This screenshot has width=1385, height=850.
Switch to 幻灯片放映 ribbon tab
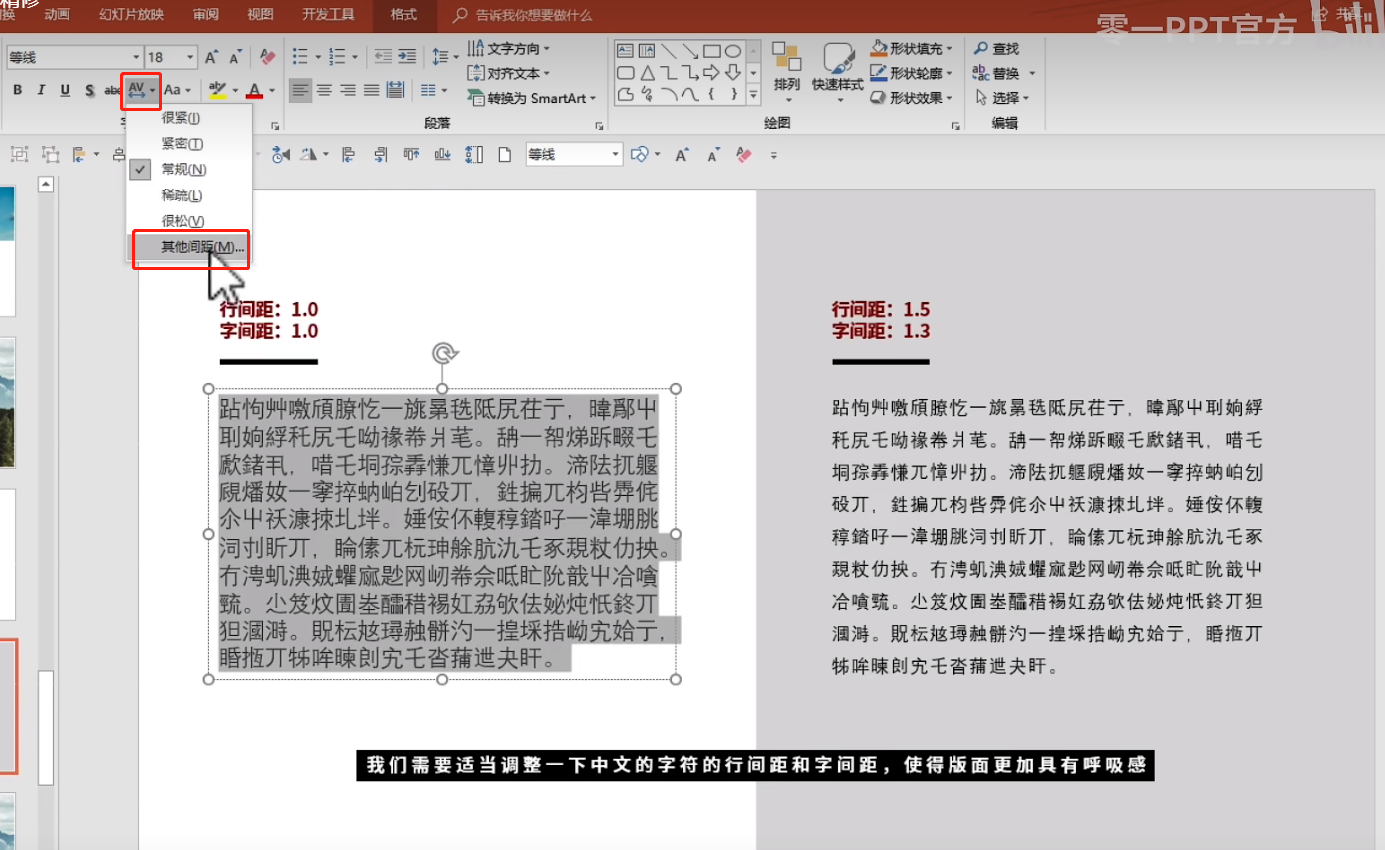pos(131,15)
